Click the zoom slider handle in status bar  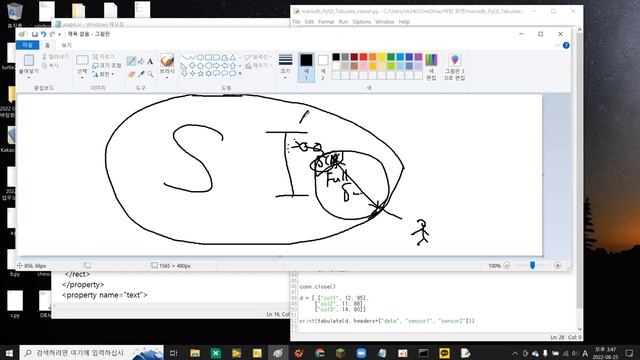coord(532,266)
